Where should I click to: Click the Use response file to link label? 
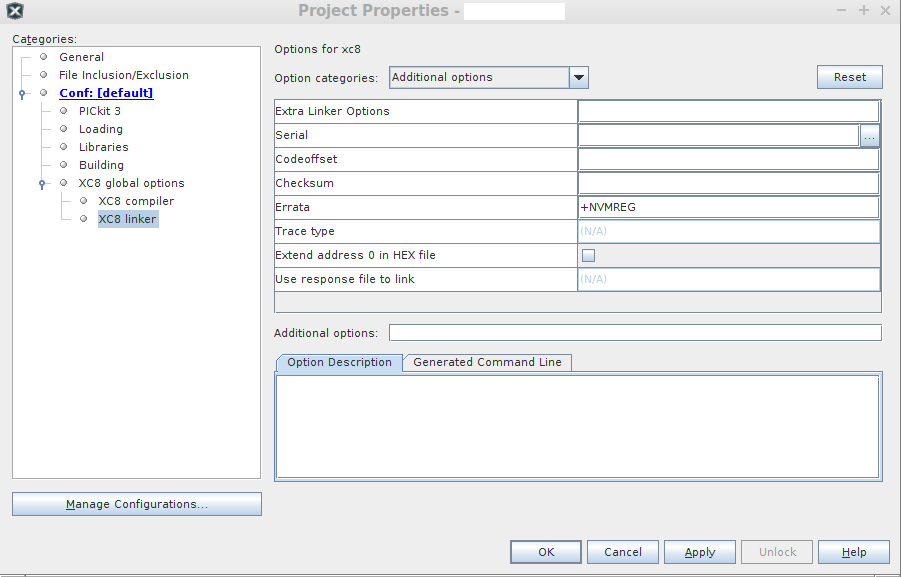tap(345, 279)
